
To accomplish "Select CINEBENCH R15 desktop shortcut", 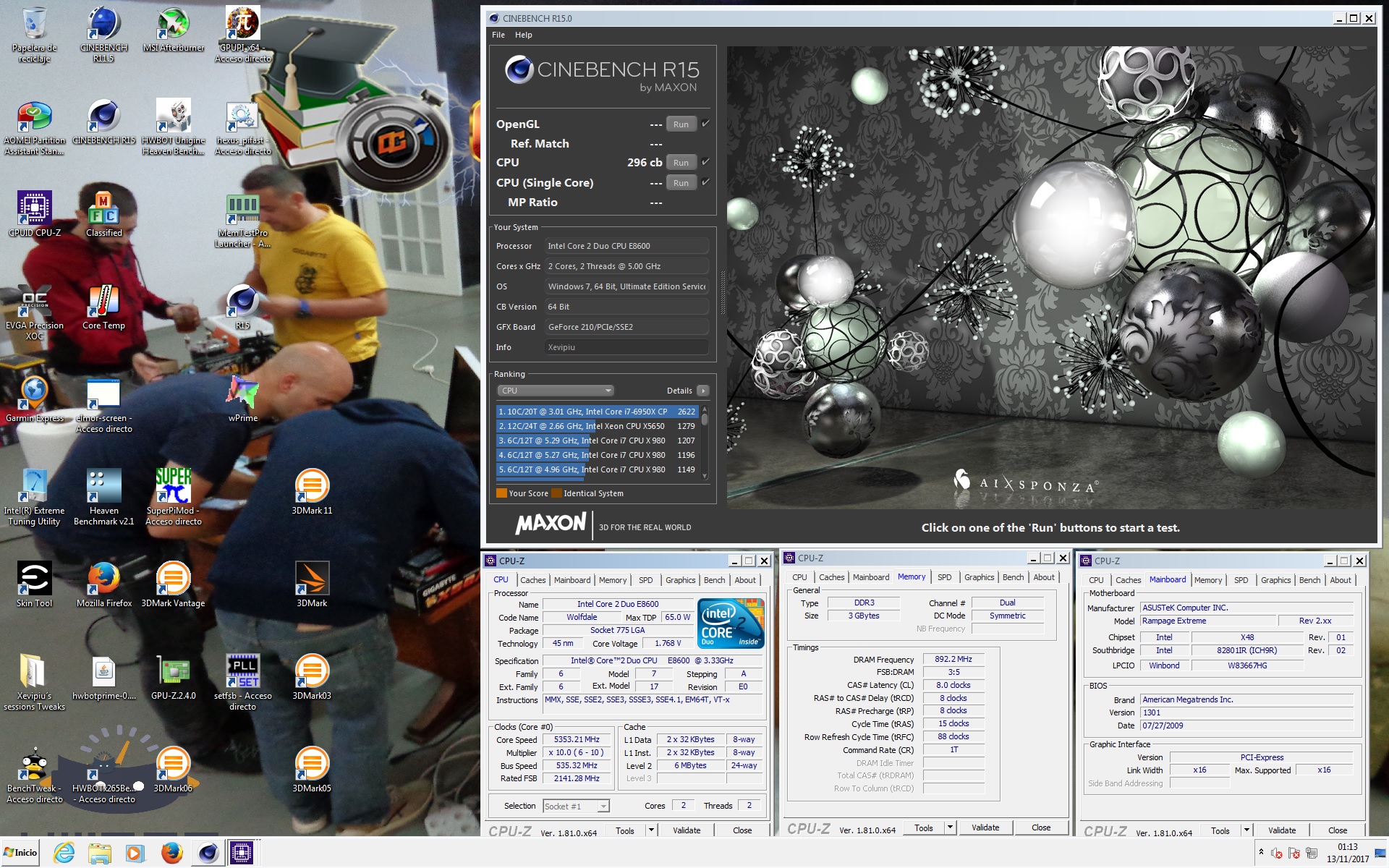I will (x=103, y=122).
